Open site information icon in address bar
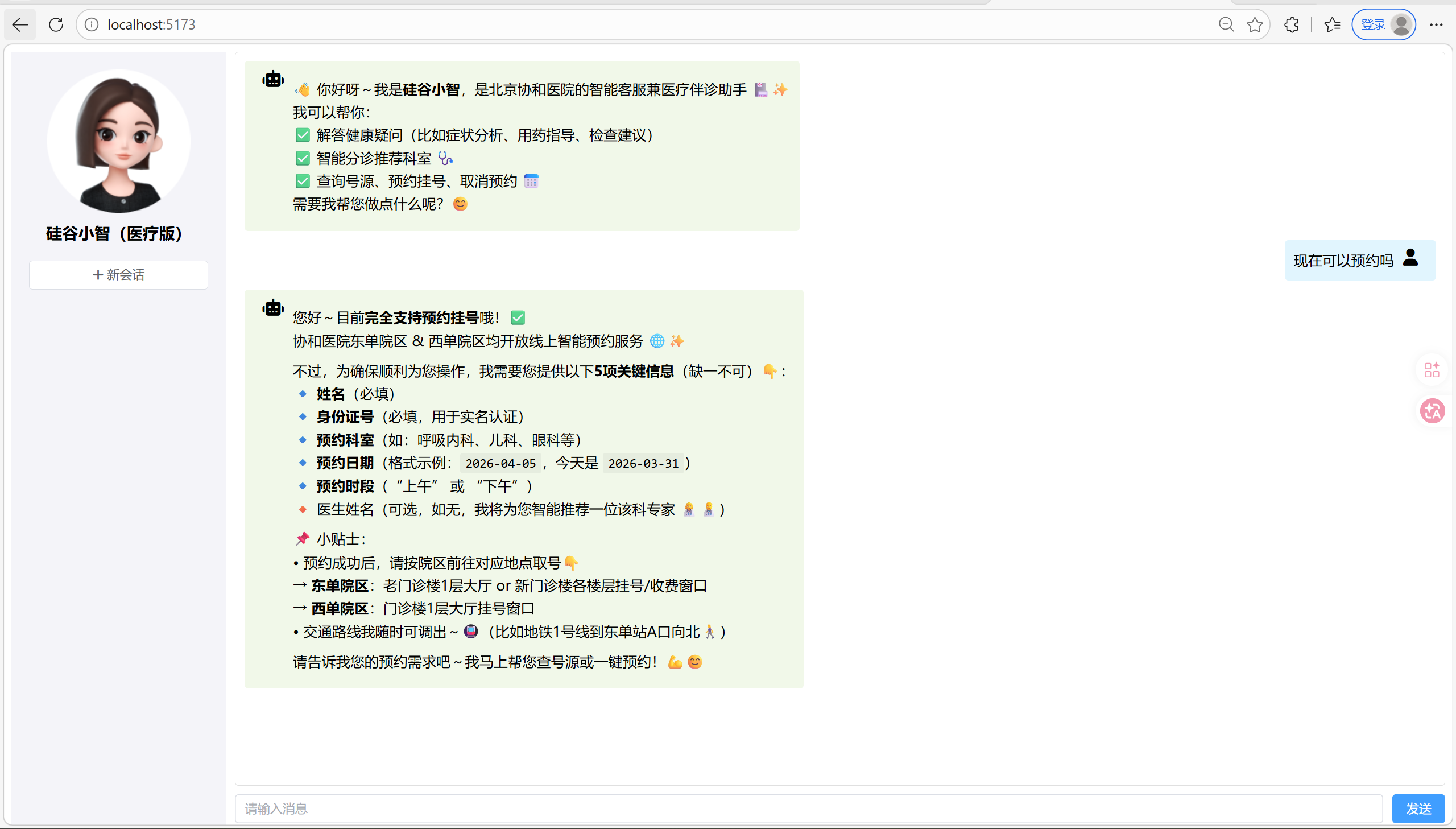 coord(92,24)
